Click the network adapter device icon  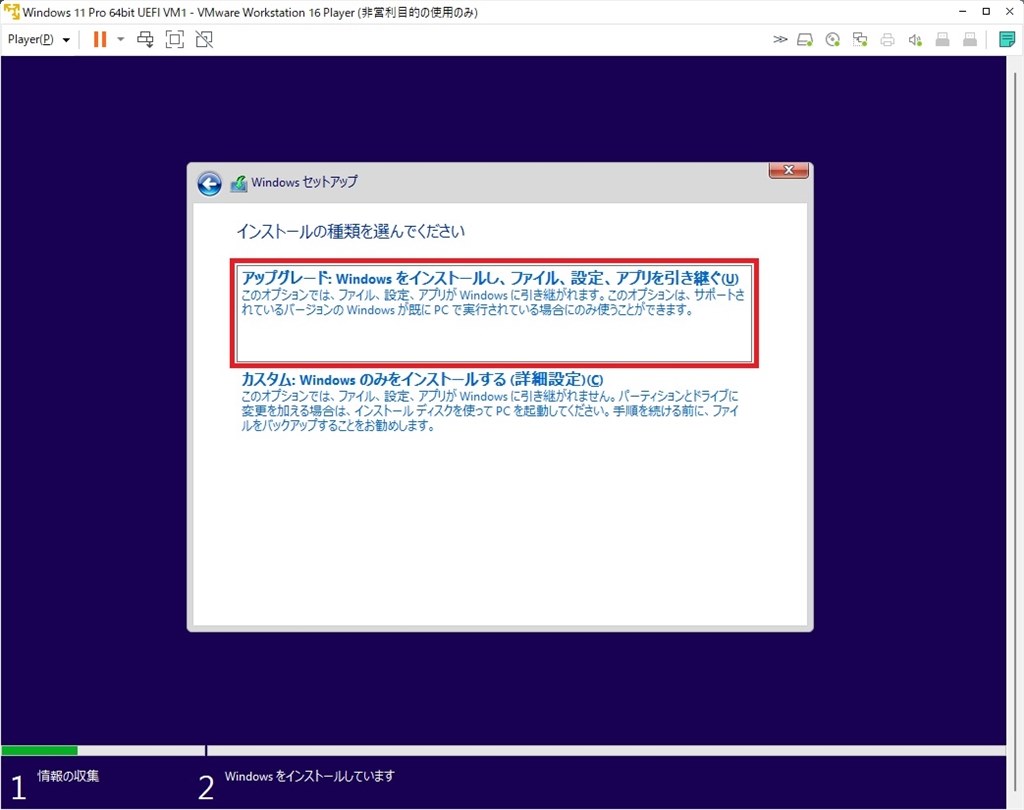point(860,39)
